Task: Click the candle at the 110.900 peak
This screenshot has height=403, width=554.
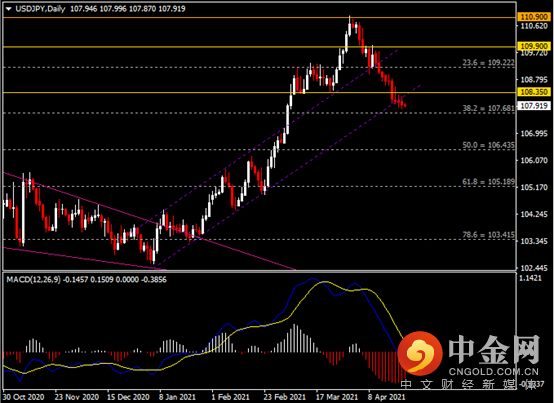Action: pyautogui.click(x=349, y=26)
